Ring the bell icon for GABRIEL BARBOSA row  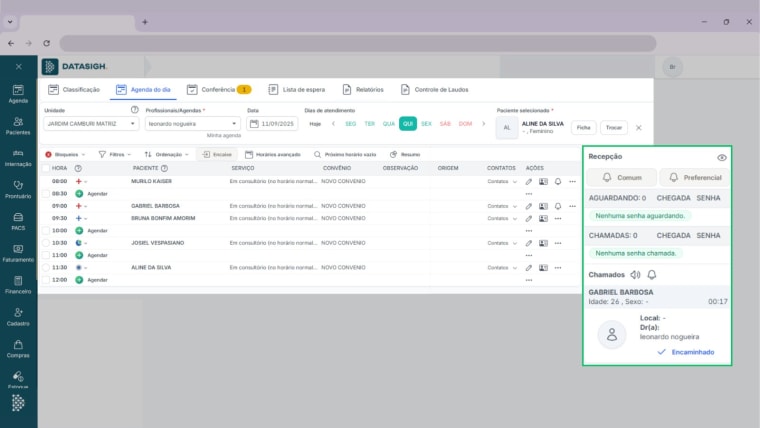(558, 206)
